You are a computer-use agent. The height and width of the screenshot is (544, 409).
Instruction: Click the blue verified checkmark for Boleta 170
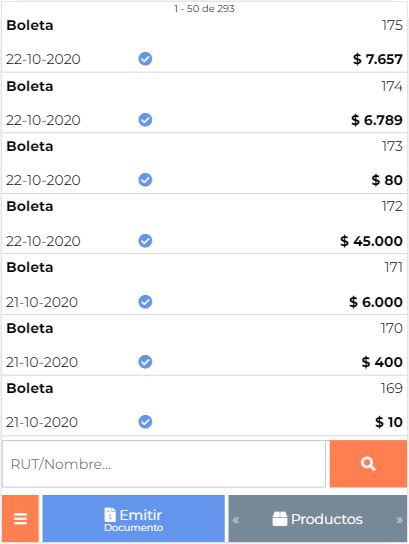[145, 362]
